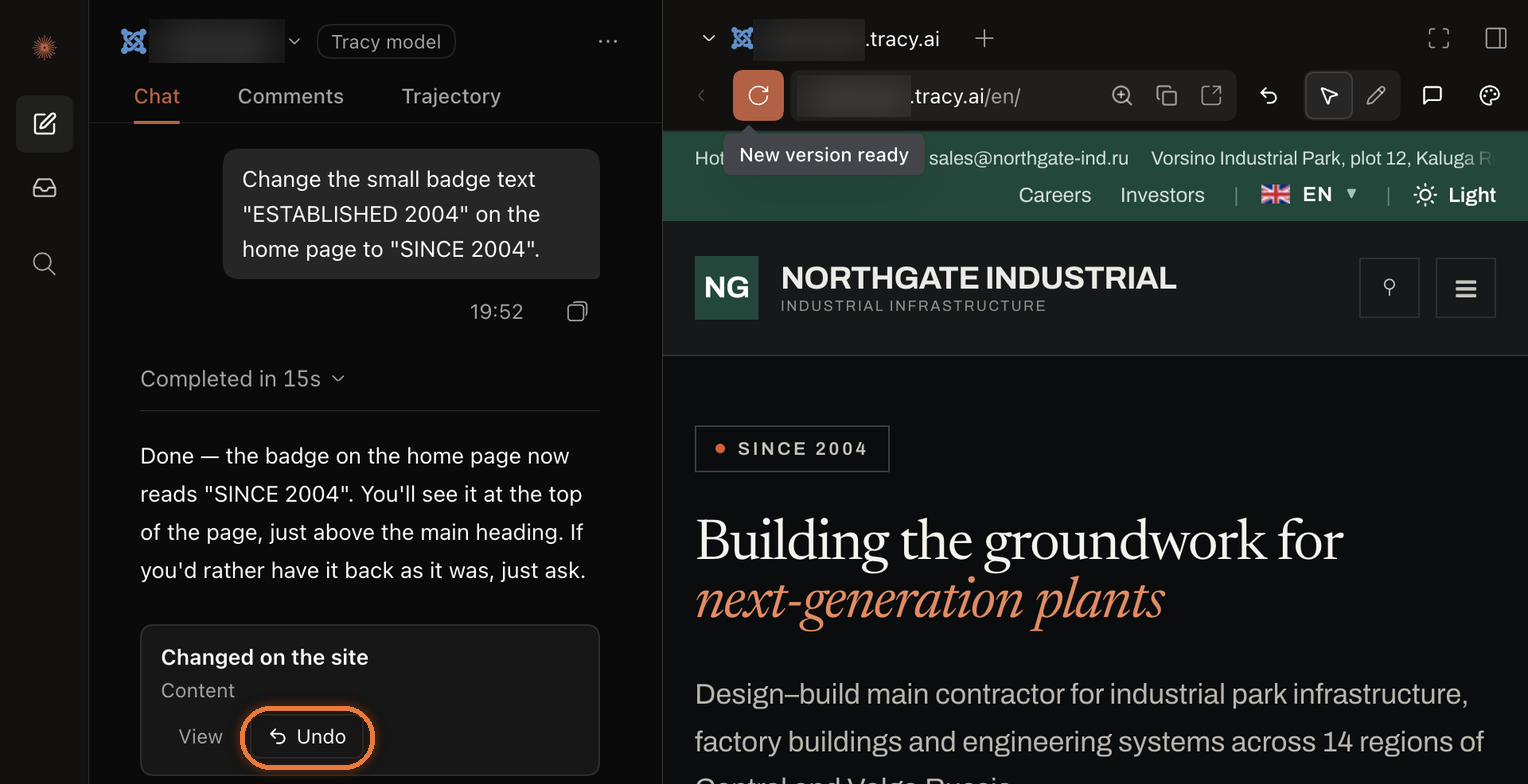Open the website hamburger menu

click(x=1466, y=288)
